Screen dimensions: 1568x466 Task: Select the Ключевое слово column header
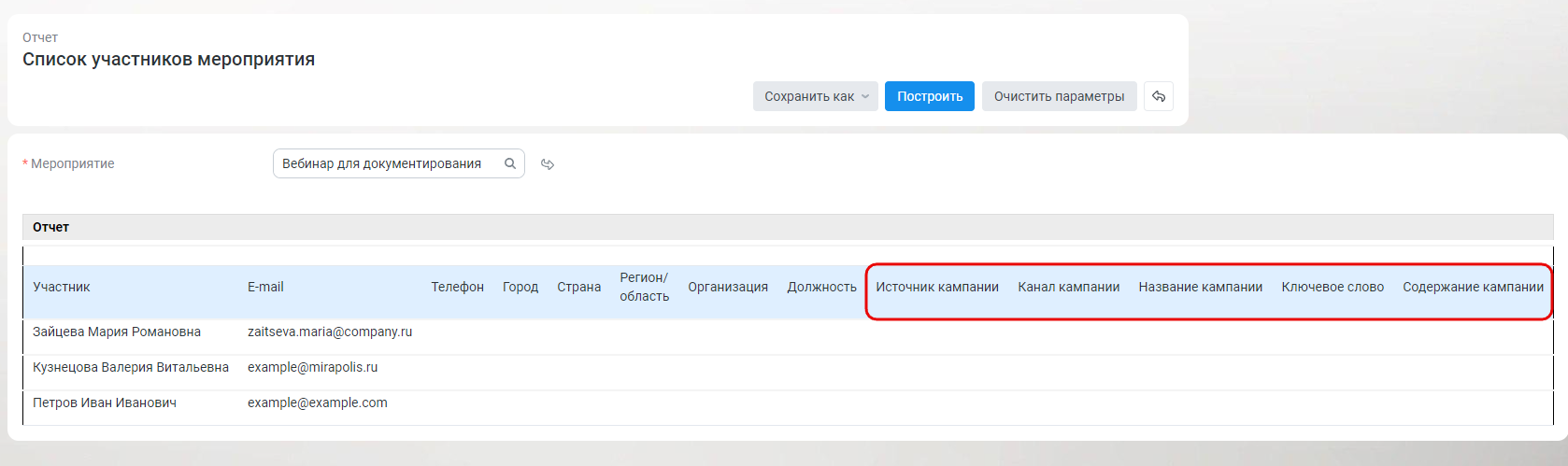(1333, 287)
